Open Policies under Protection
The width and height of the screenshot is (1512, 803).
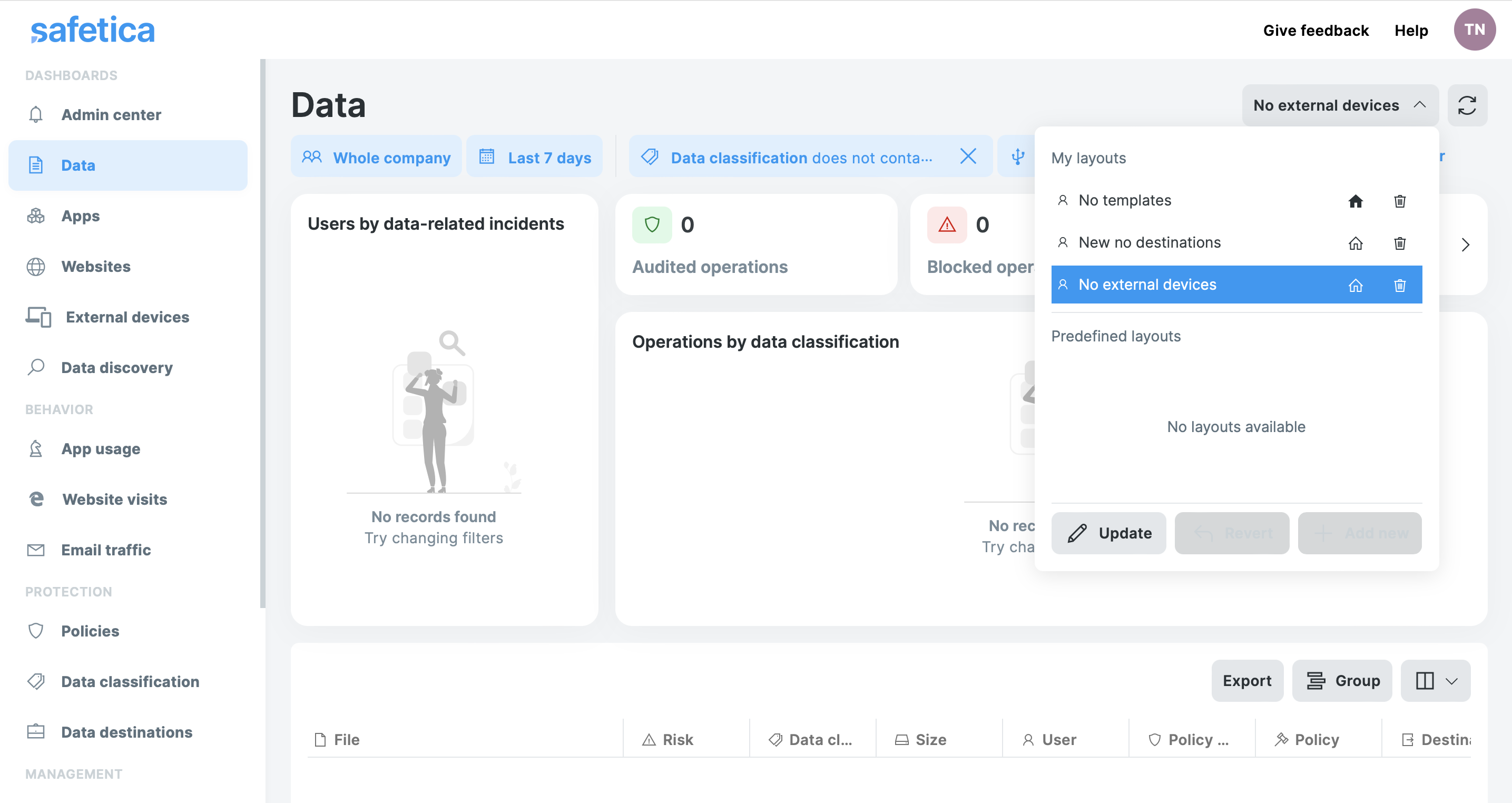coord(128,630)
